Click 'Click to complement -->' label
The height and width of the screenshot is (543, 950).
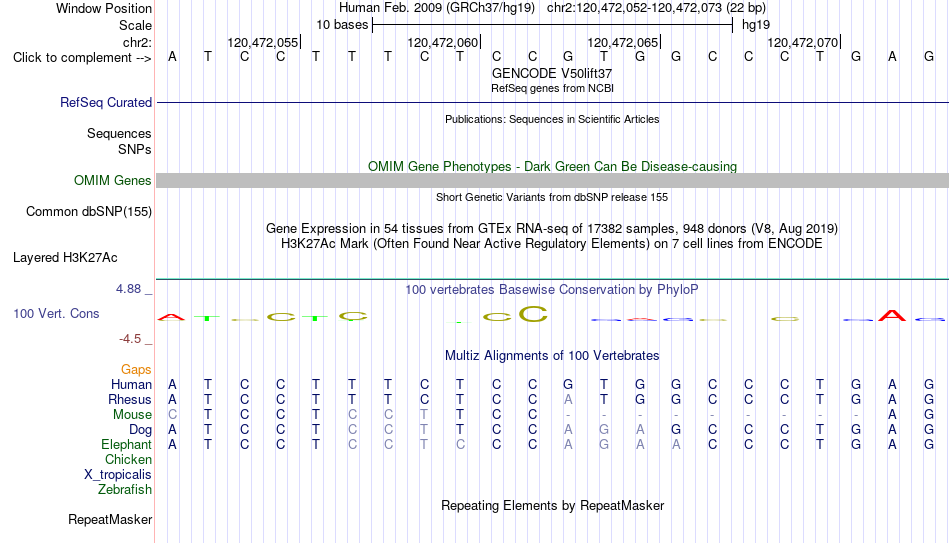coord(82,58)
